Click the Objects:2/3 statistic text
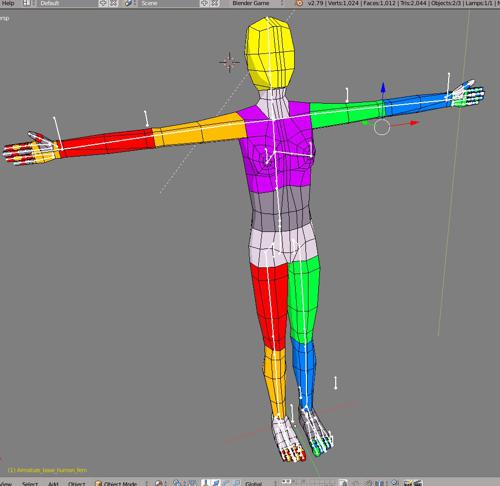 446,3
